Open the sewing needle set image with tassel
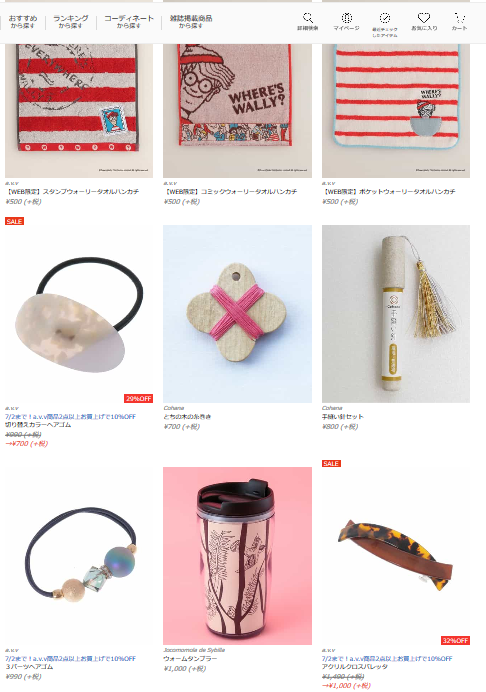The width and height of the screenshot is (486, 692). pos(396,314)
